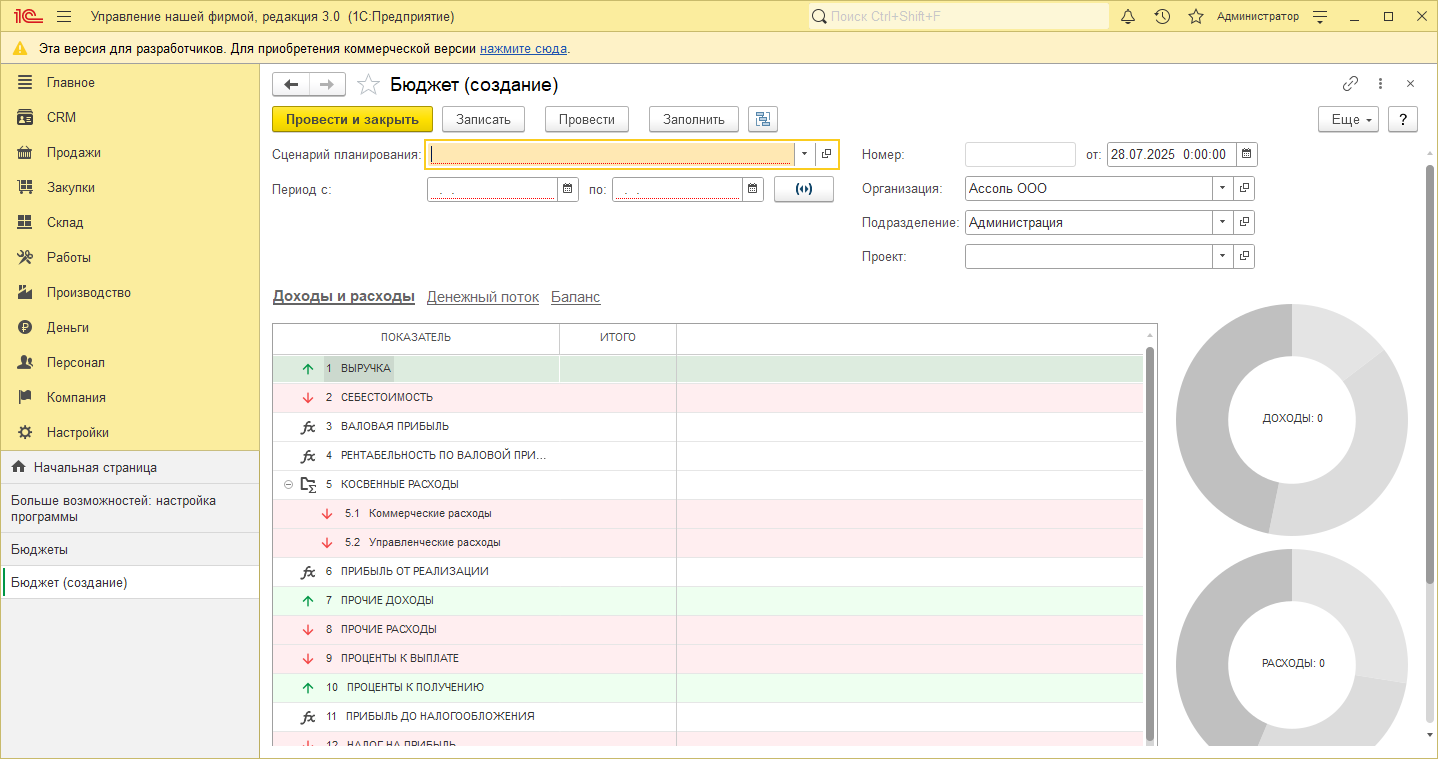Click the notifications bell icon
Viewport: 1438px width, 759px height.
pos(1128,17)
